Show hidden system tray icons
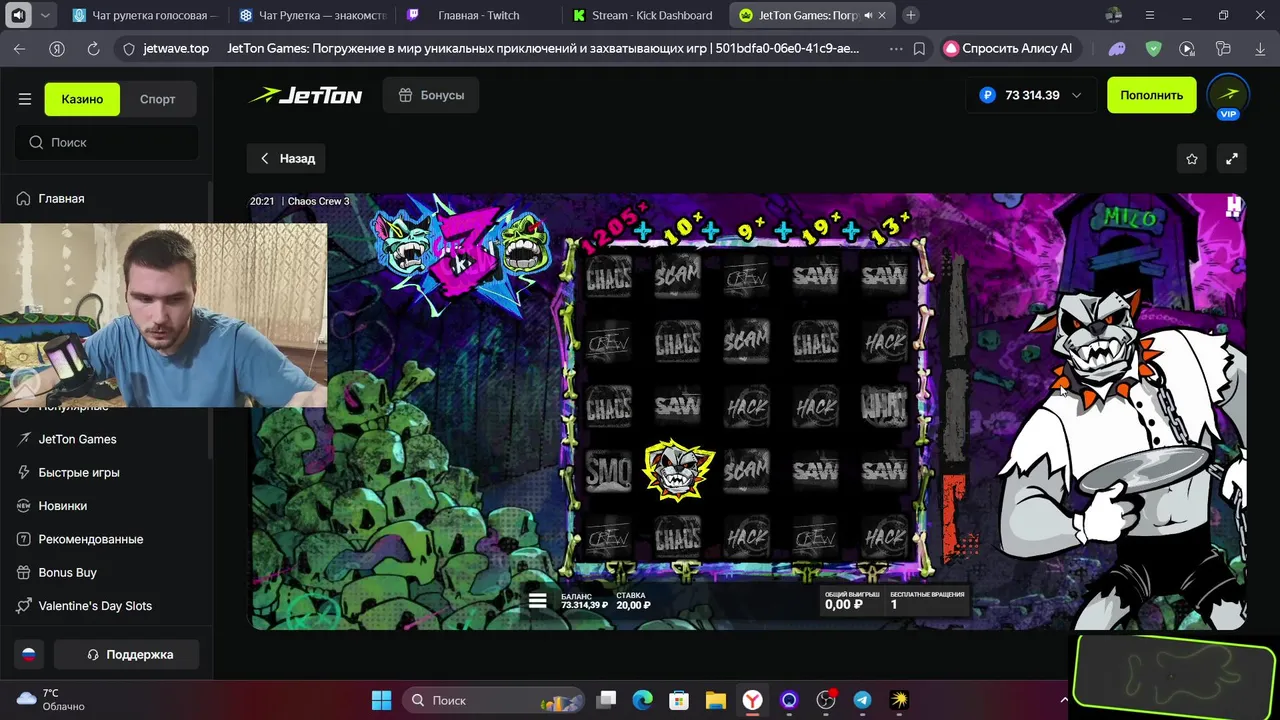The width and height of the screenshot is (1280, 720). click(x=1064, y=700)
